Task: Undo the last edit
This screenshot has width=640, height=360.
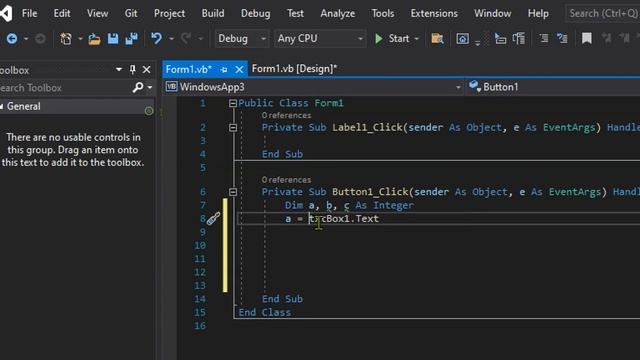Action: click(156, 39)
